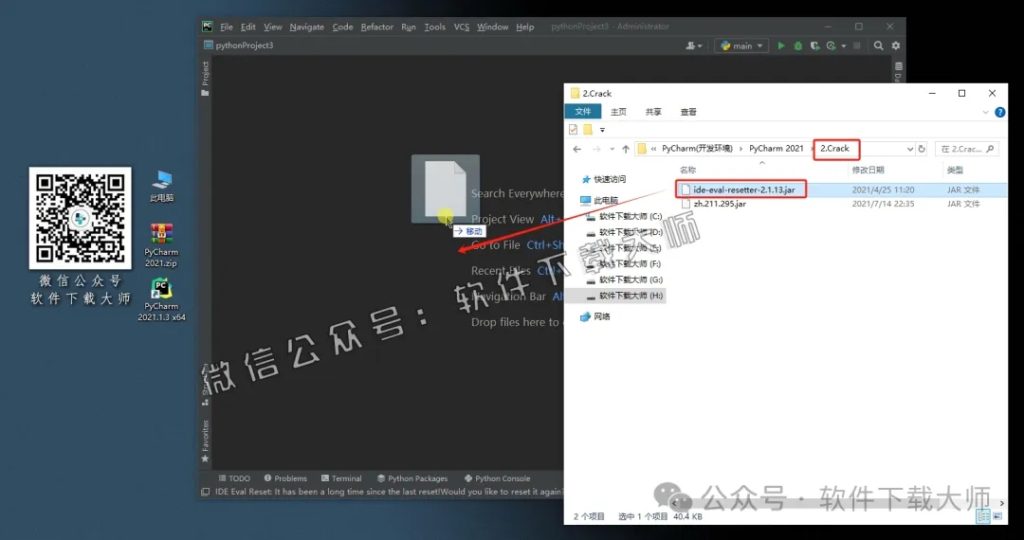Open the Window menu in PyCharm
This screenshot has height=540, width=1024.
(x=492, y=27)
